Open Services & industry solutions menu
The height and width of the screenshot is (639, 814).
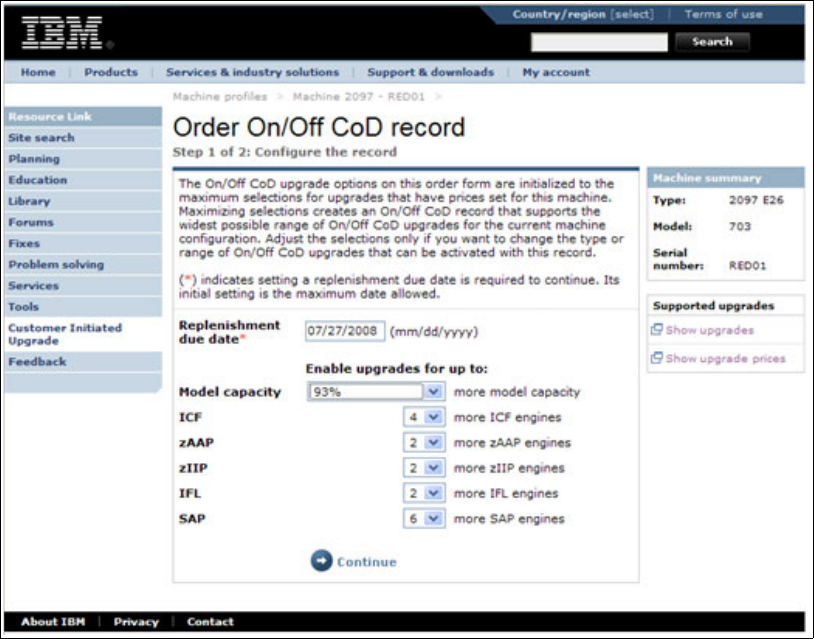pyautogui.click(x=252, y=72)
